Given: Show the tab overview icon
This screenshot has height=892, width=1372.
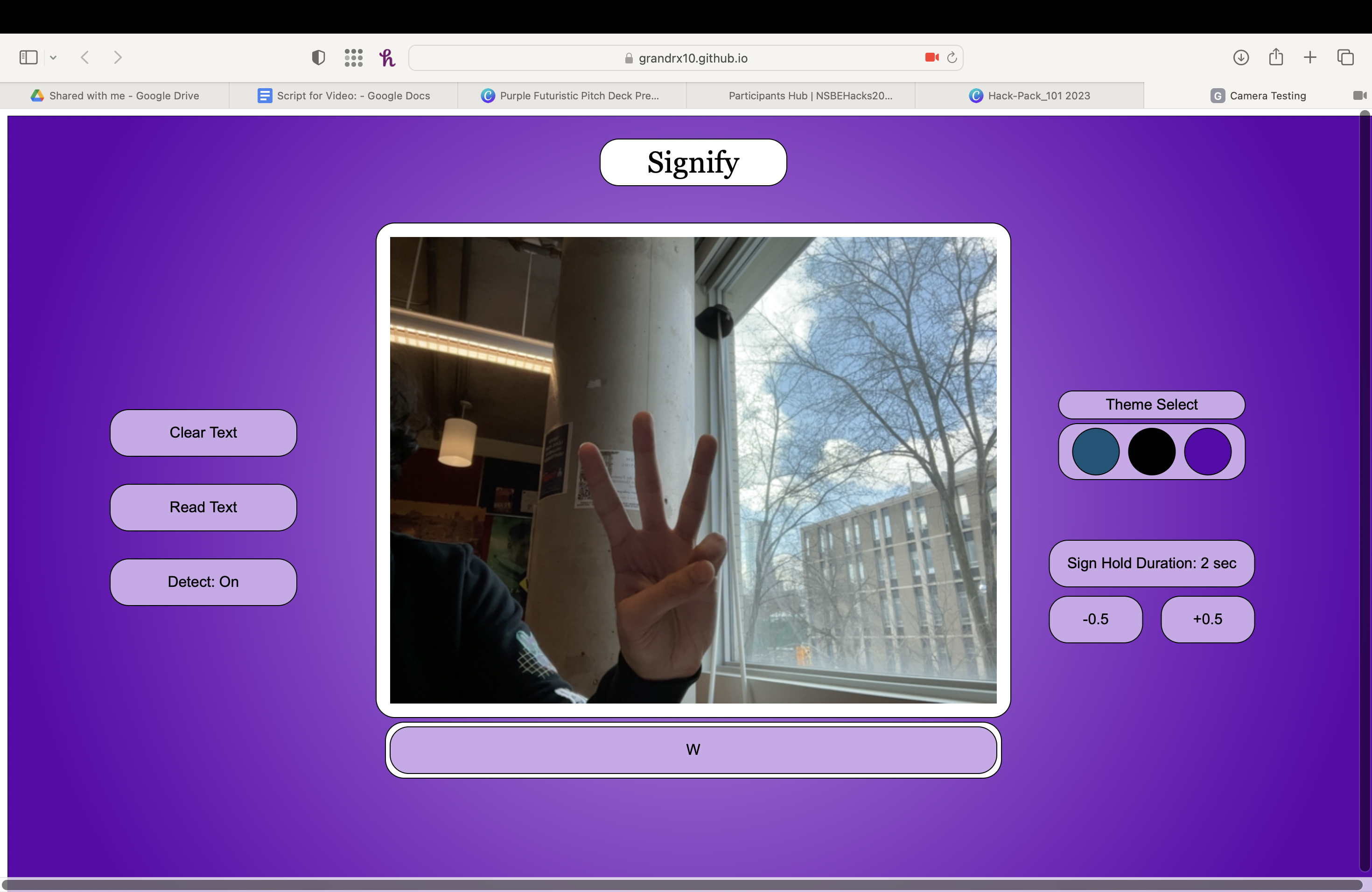Looking at the screenshot, I should tap(1345, 58).
